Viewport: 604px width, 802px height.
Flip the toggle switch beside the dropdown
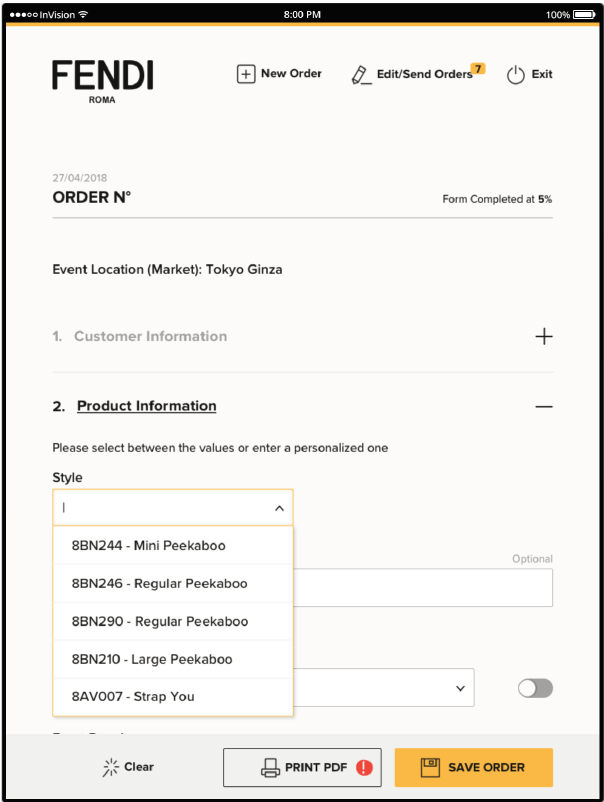[x=535, y=688]
